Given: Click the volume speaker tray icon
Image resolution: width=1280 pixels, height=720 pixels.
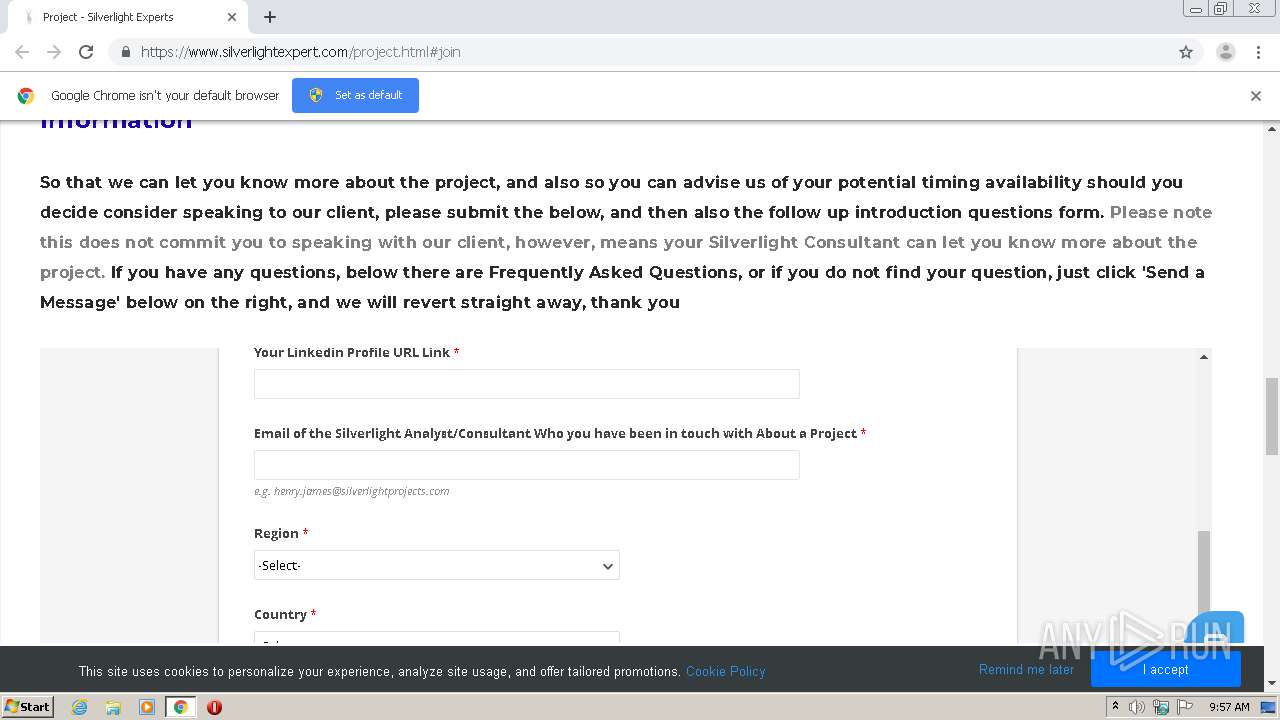Looking at the screenshot, I should 1137,707.
